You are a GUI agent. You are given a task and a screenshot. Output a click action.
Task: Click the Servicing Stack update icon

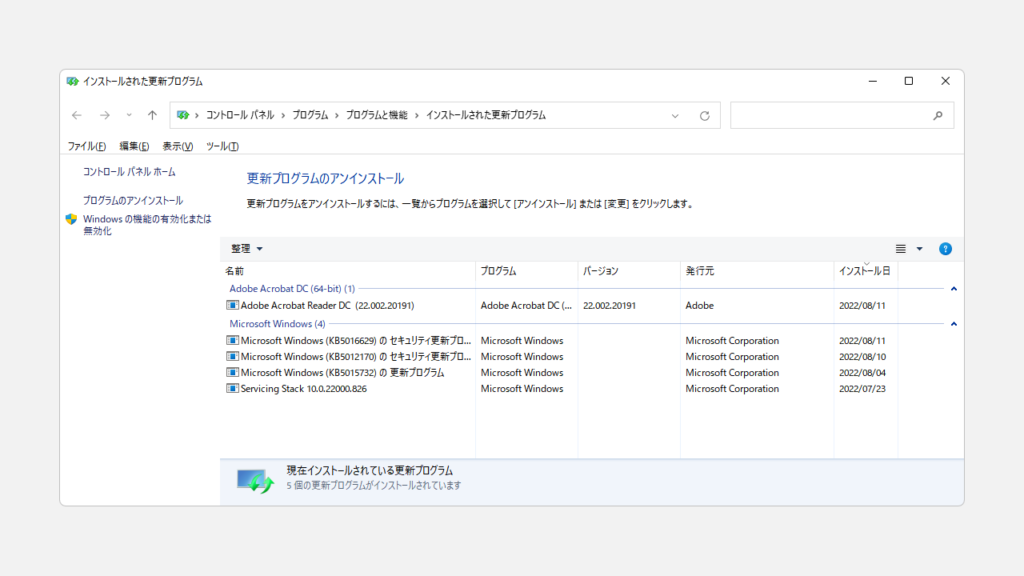(233, 389)
